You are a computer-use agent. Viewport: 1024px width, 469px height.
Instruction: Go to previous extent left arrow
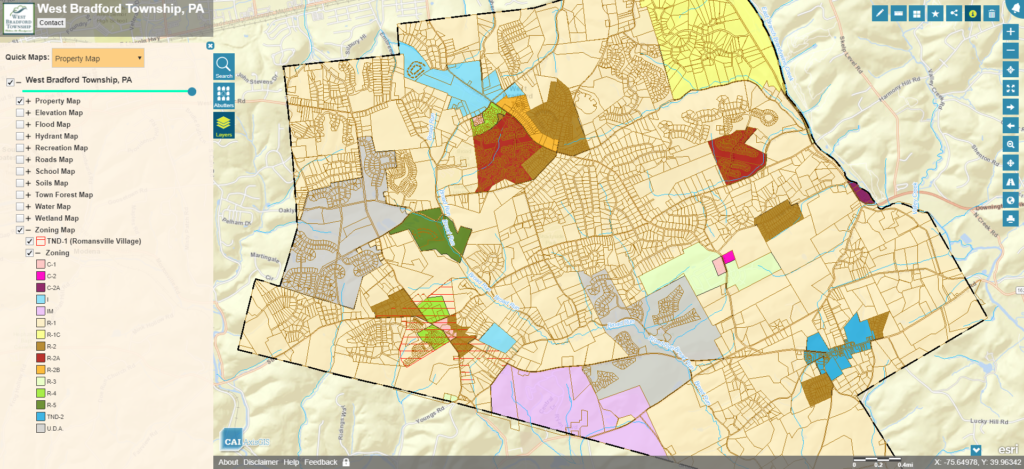pyautogui.click(x=1011, y=125)
